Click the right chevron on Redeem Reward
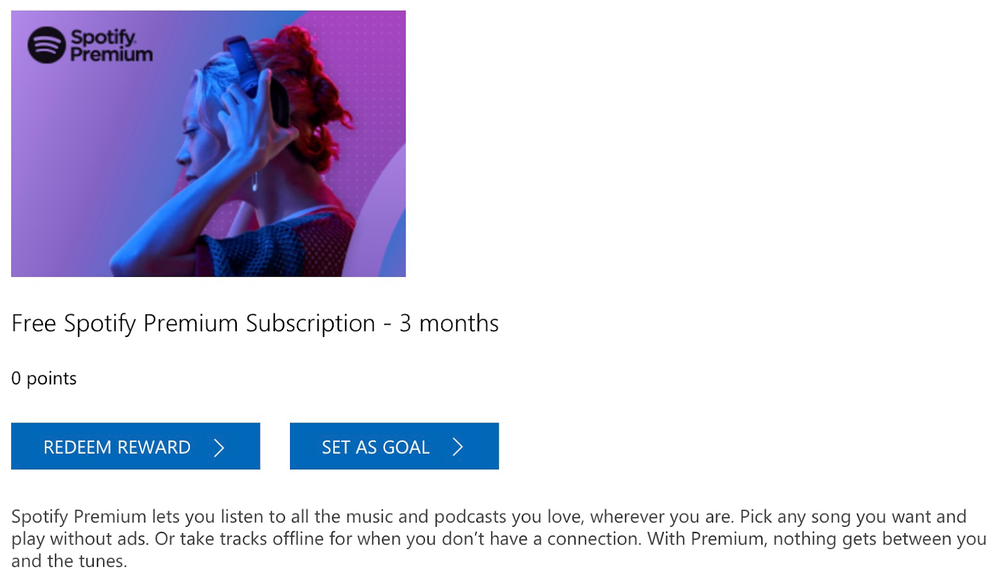 click(219, 447)
